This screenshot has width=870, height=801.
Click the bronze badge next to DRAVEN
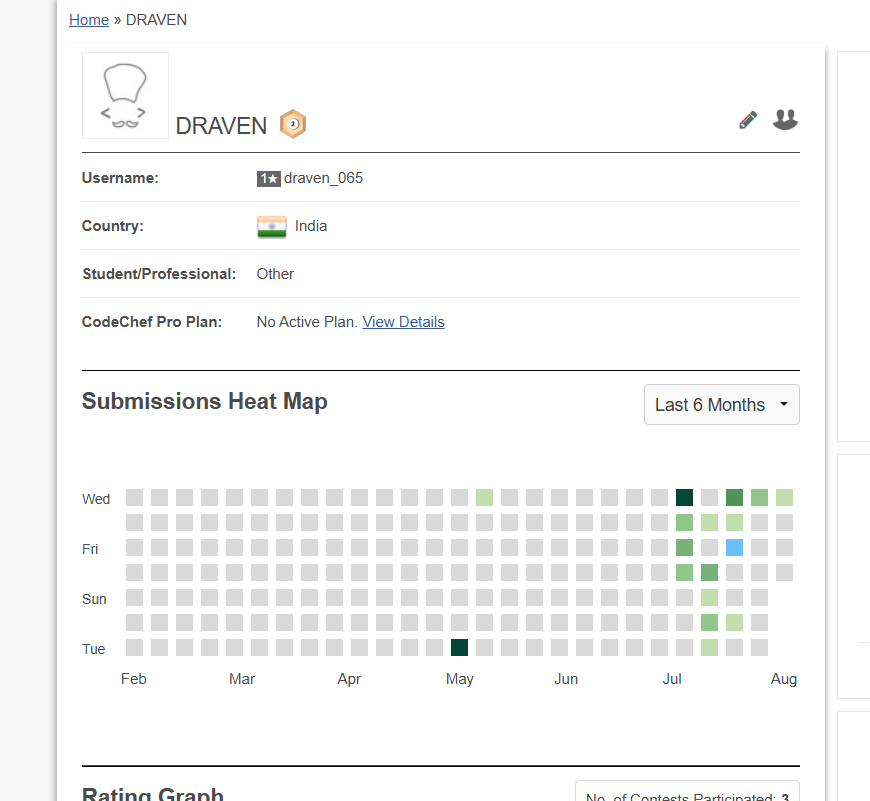tap(293, 124)
